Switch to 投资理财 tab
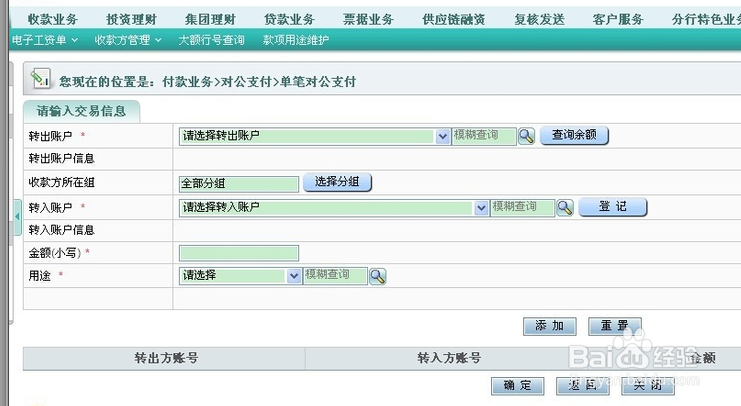Image resolution: width=741 pixels, height=406 pixels. pyautogui.click(x=131, y=19)
